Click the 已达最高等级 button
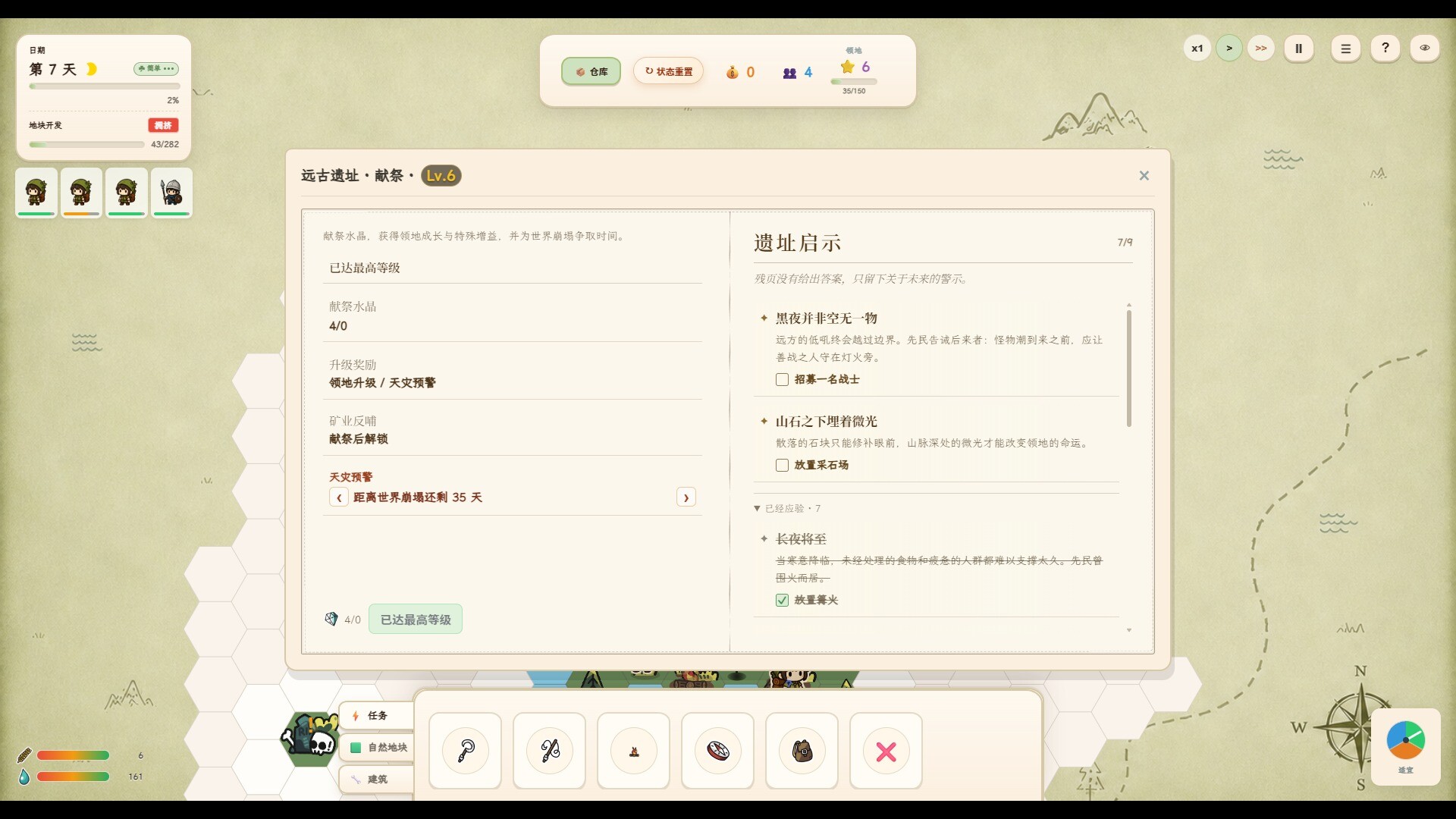This screenshot has height=819, width=1456. (416, 619)
